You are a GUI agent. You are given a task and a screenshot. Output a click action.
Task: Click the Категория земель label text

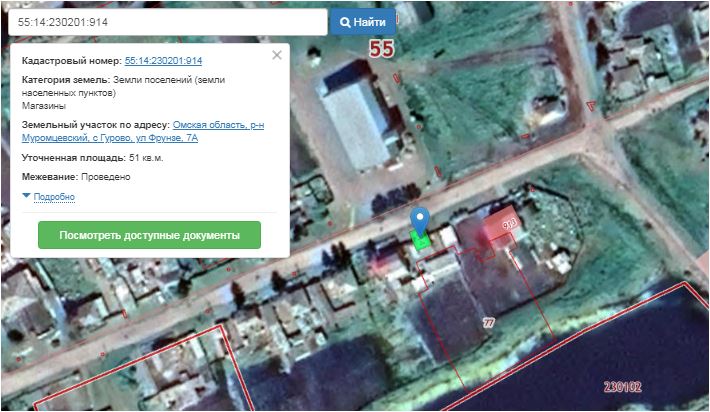(x=66, y=80)
